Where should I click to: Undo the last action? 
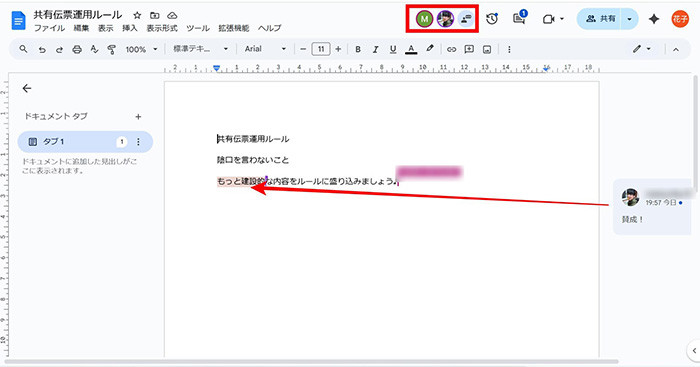[42, 50]
